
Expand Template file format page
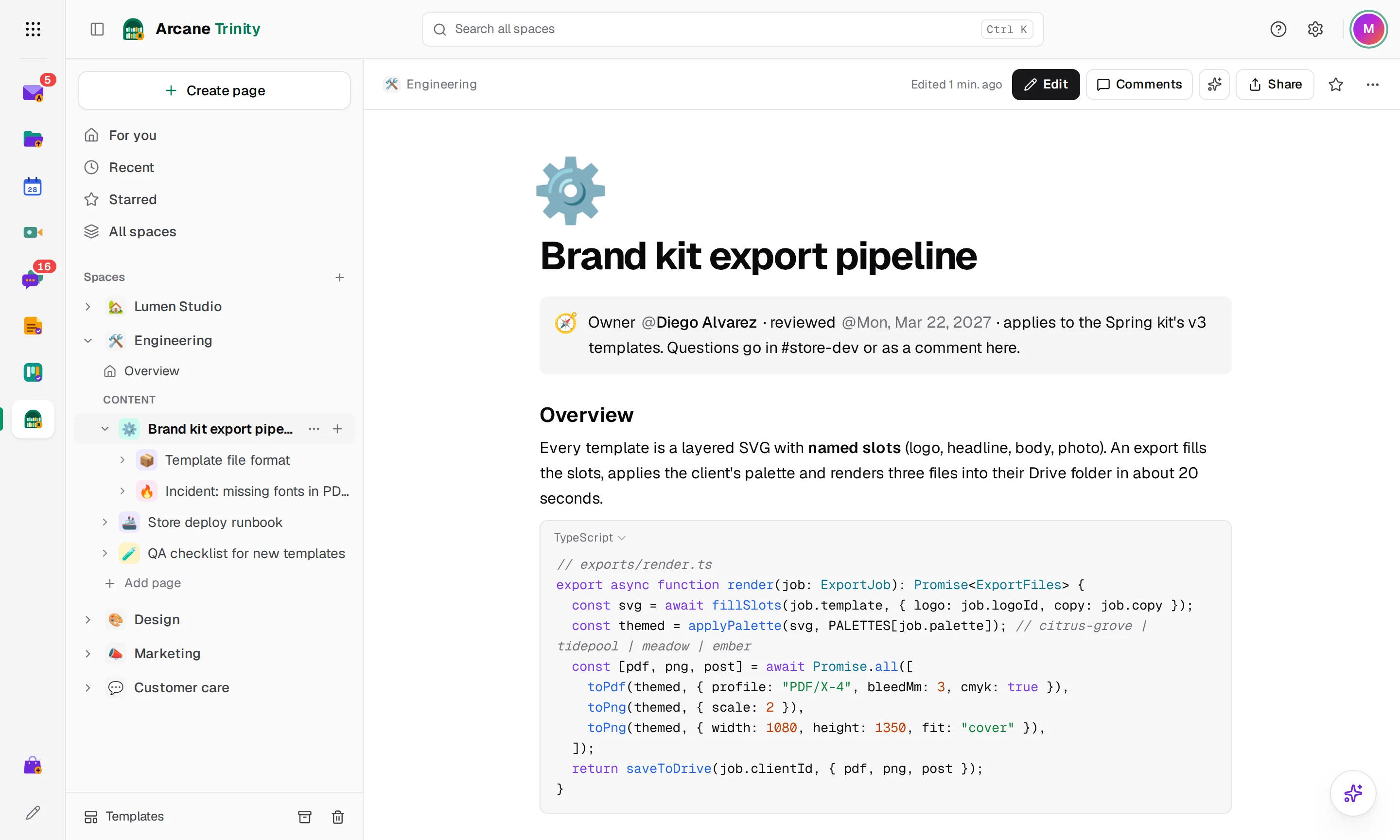pos(122,460)
